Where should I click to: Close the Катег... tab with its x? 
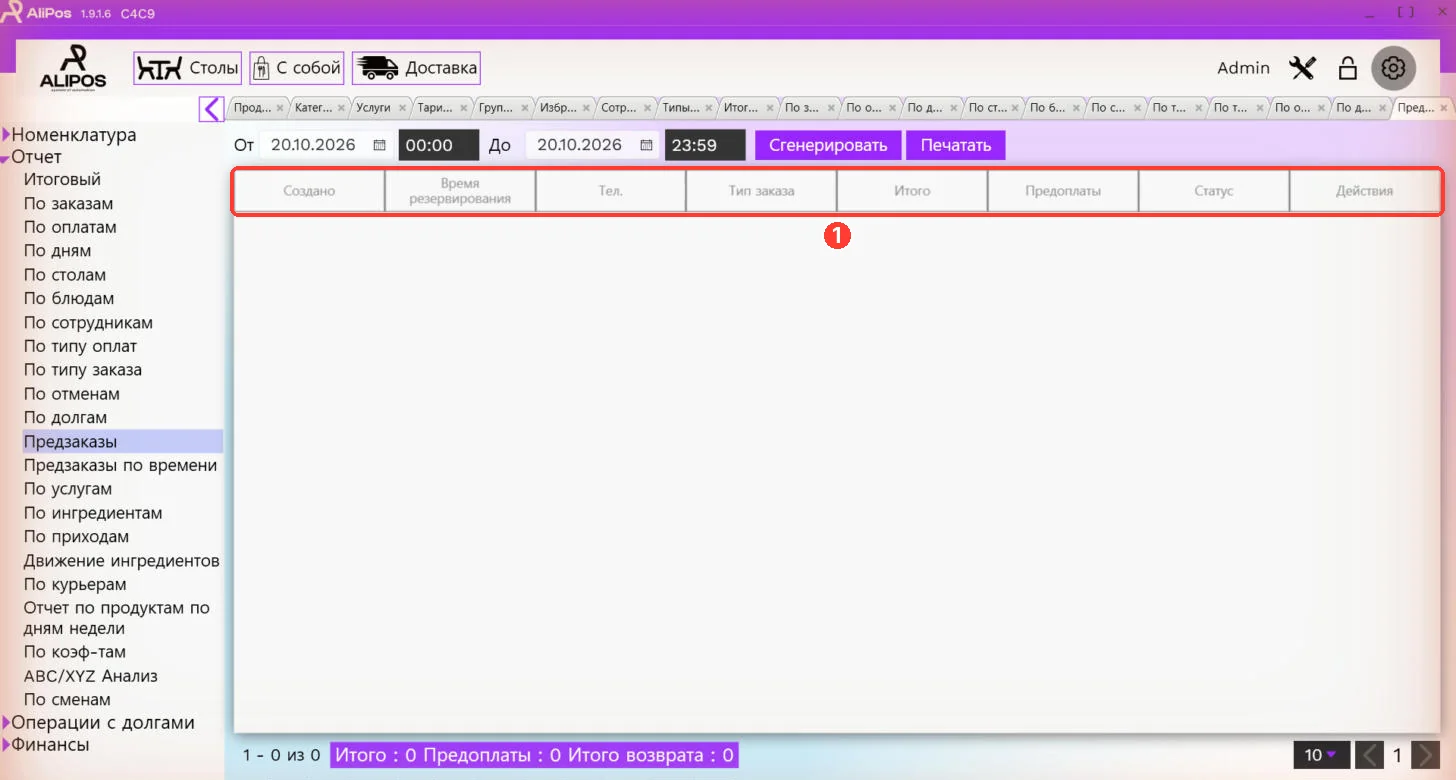[341, 108]
